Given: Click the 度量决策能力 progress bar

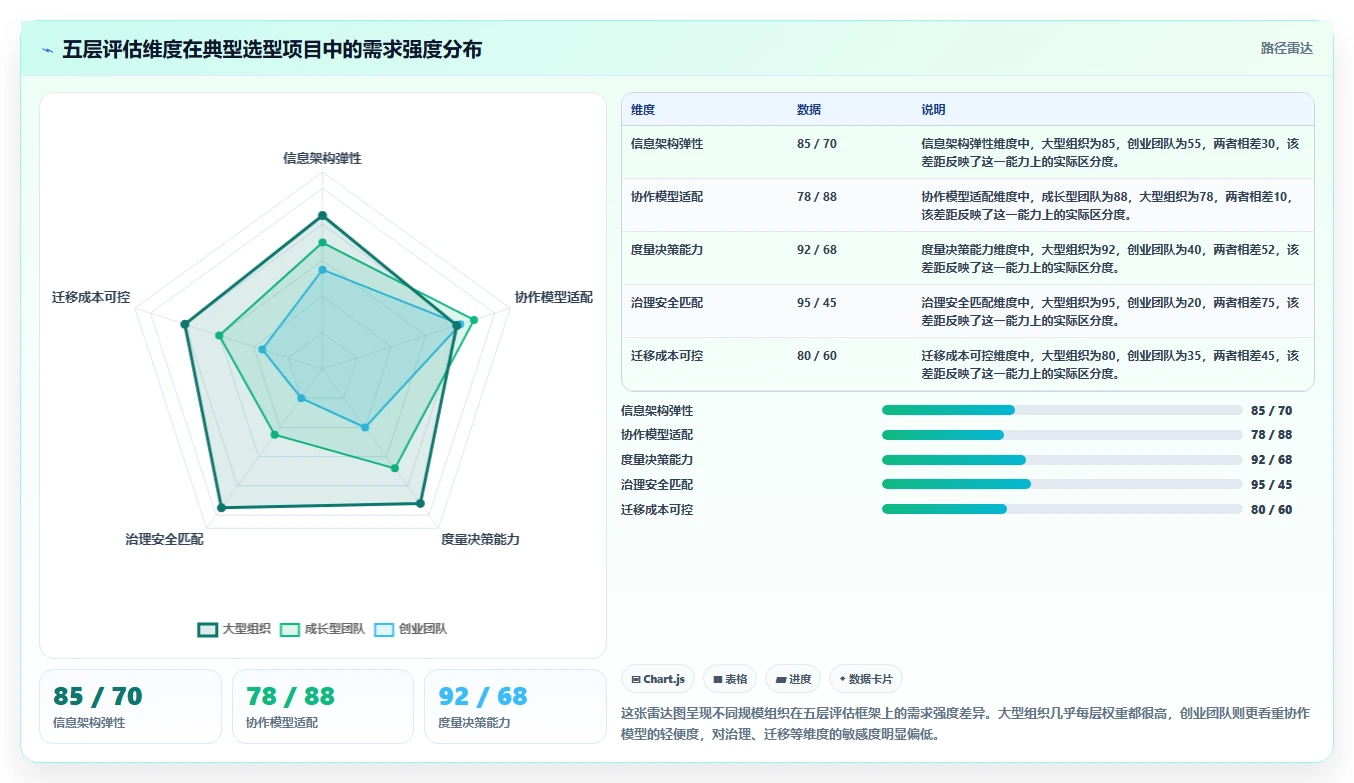Looking at the screenshot, I should coord(1062,460).
